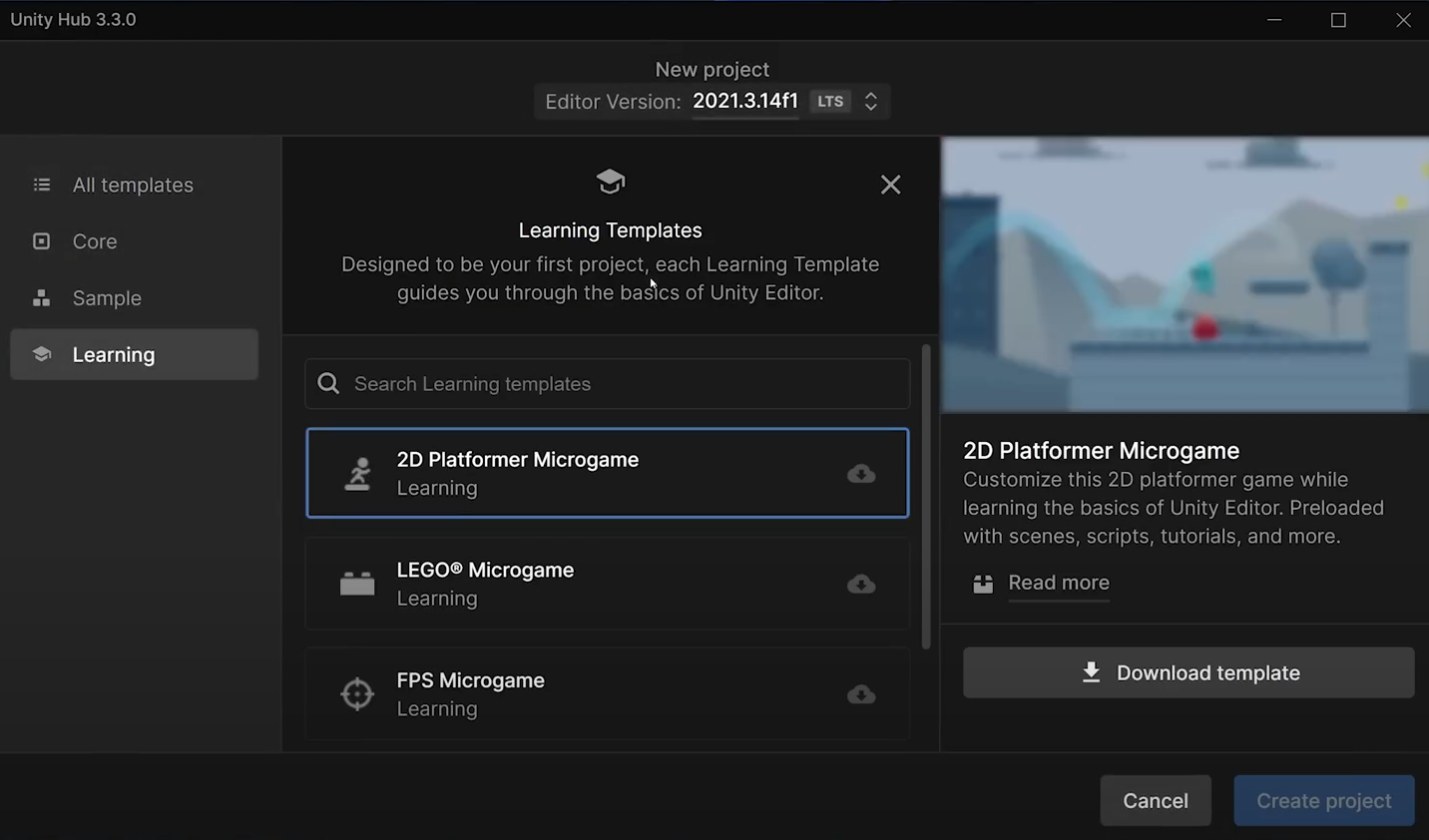The image size is (1429, 840).
Task: Maximize the Unity Hub window
Action: (1339, 20)
